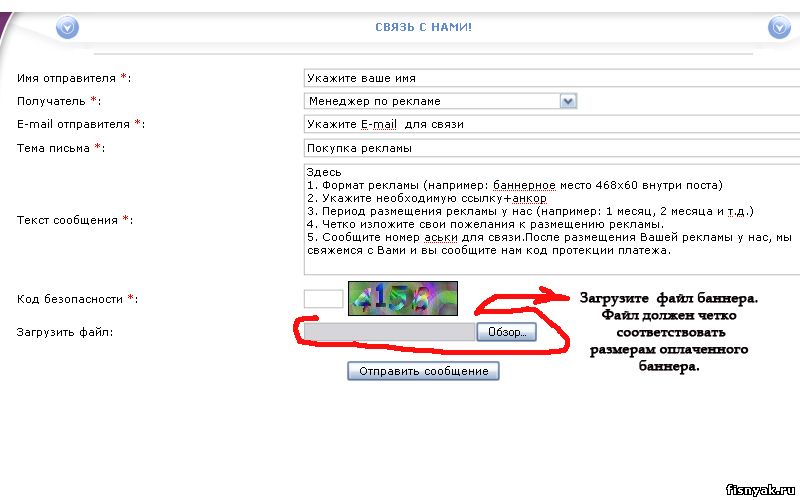Focus the sender E-mail input field
The image size is (800, 500).
(552, 124)
